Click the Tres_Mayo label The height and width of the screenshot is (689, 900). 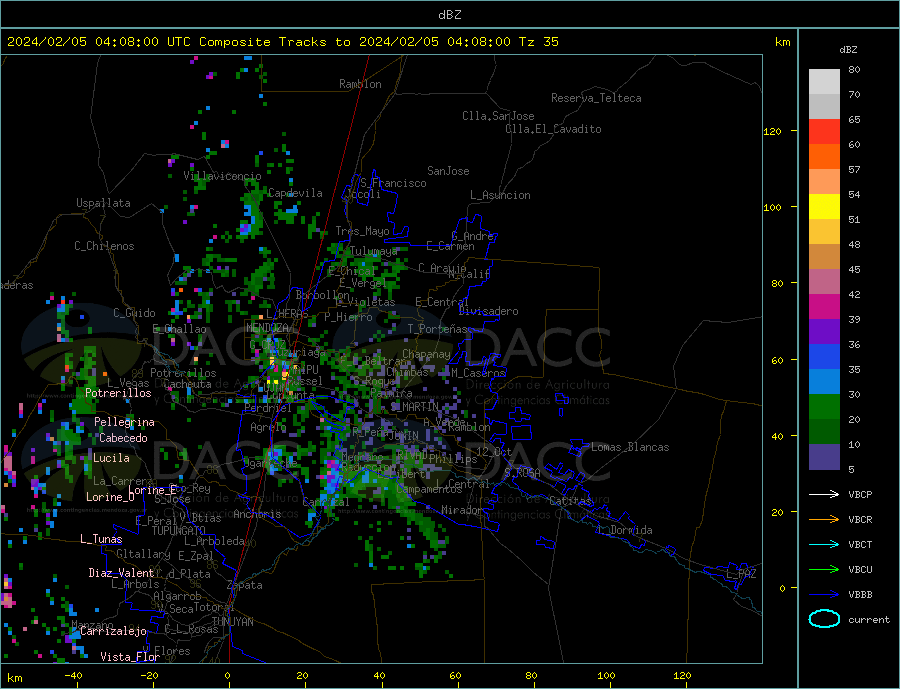pos(362,231)
